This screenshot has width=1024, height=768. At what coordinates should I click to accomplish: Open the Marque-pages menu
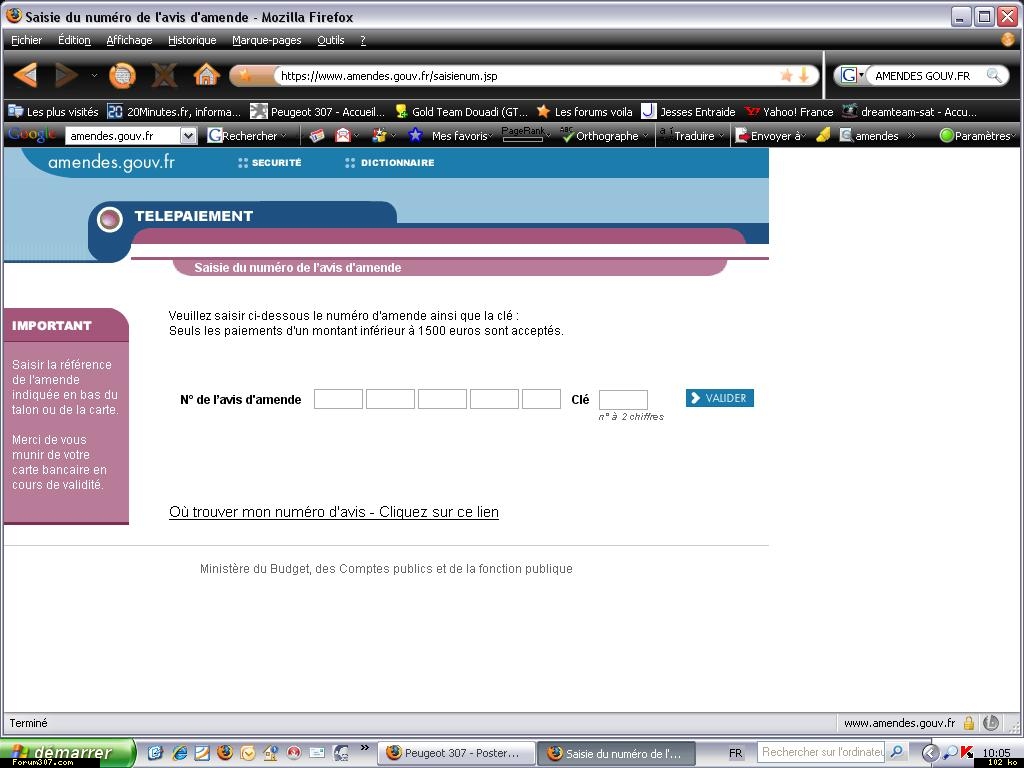coord(266,40)
